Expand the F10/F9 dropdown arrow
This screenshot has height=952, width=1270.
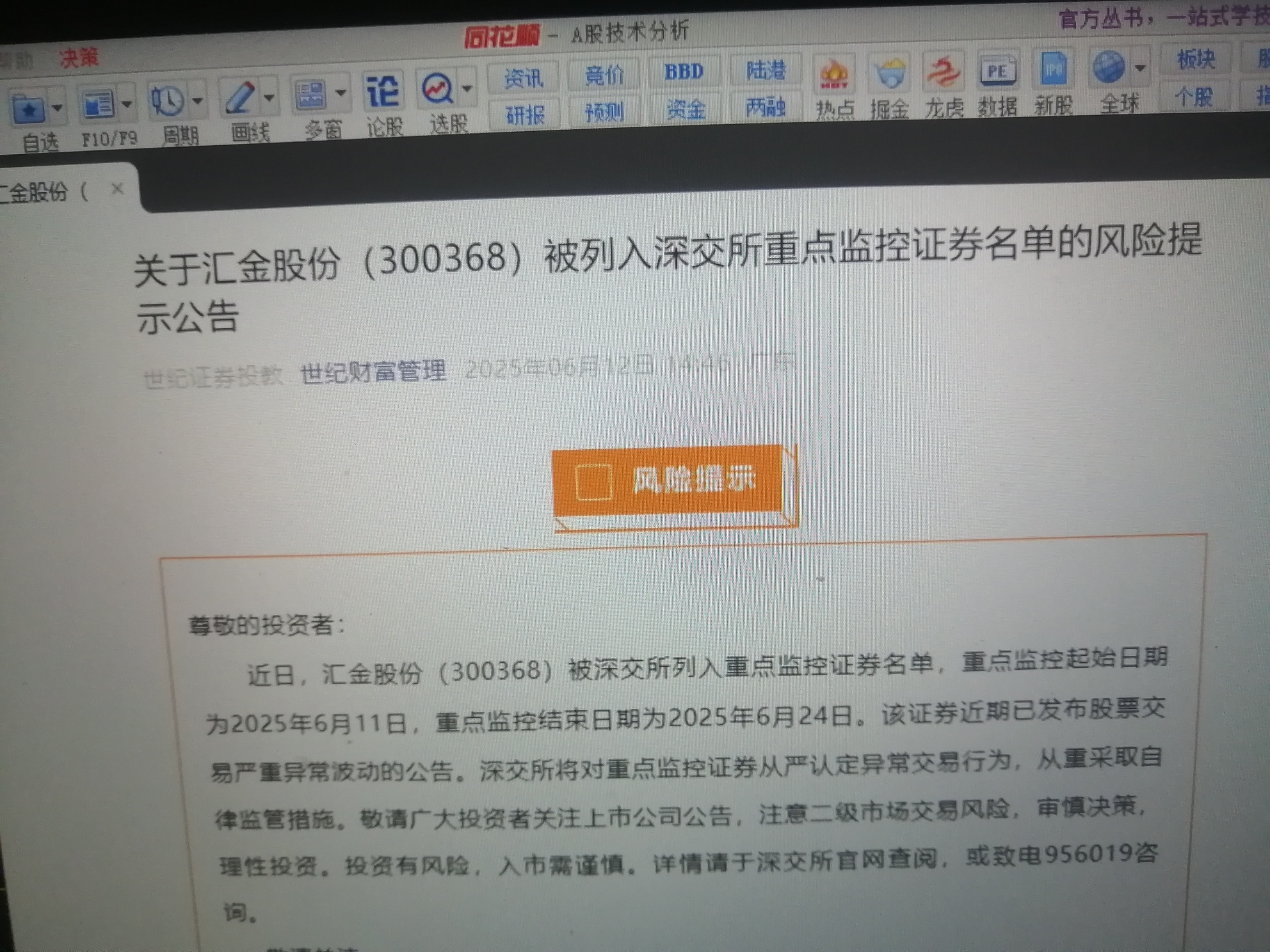coord(127,103)
